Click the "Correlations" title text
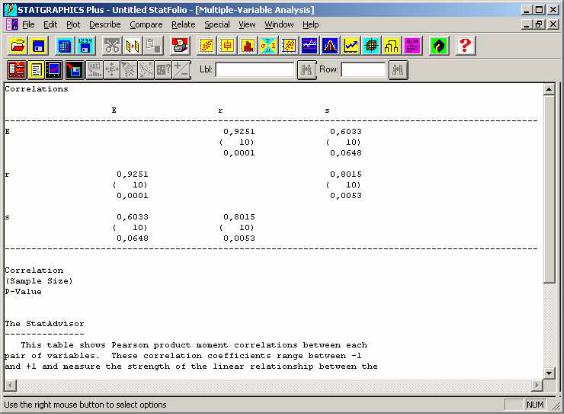Screen dimensions: 564x414 click(36, 89)
